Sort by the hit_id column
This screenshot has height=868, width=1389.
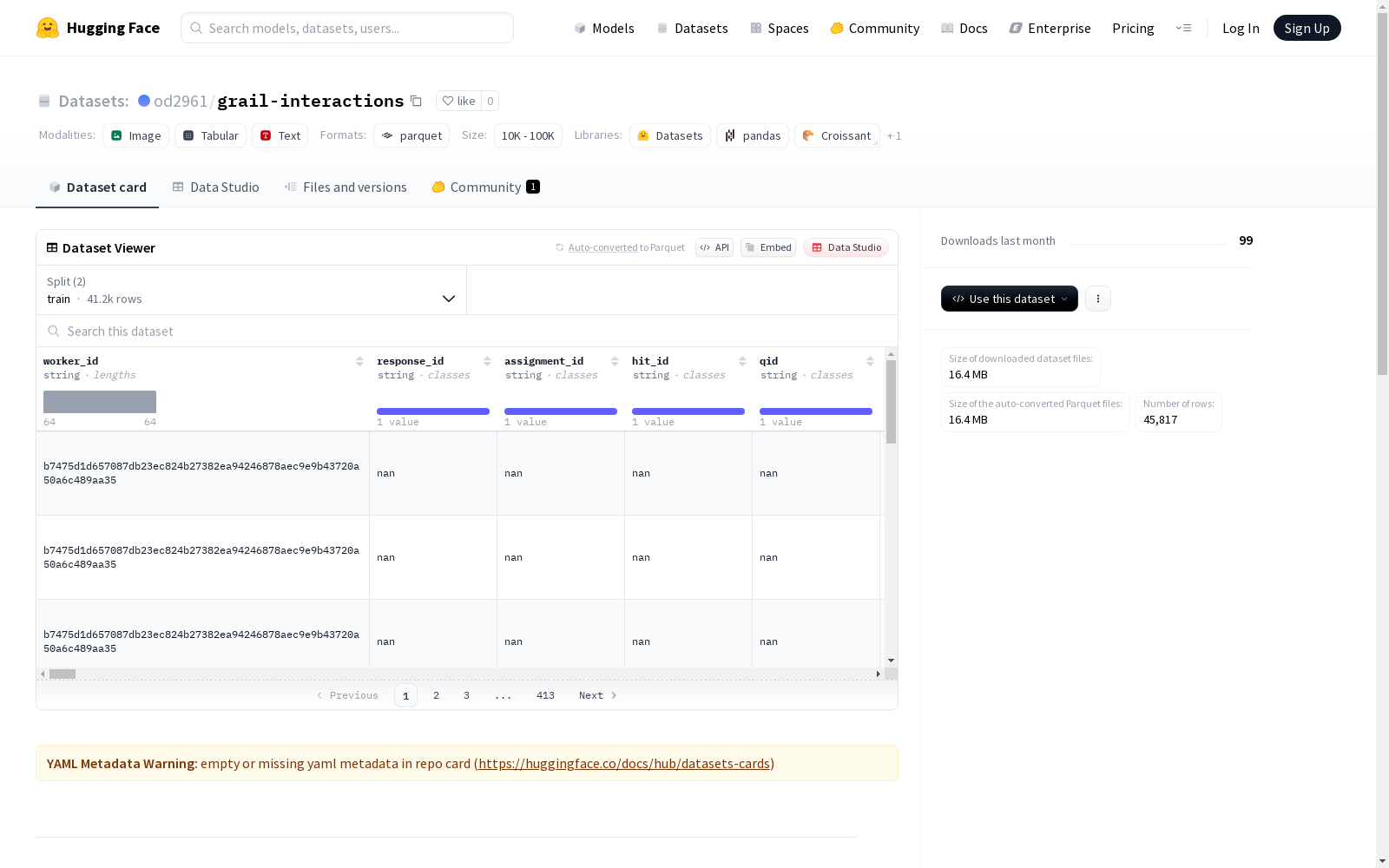[742, 361]
